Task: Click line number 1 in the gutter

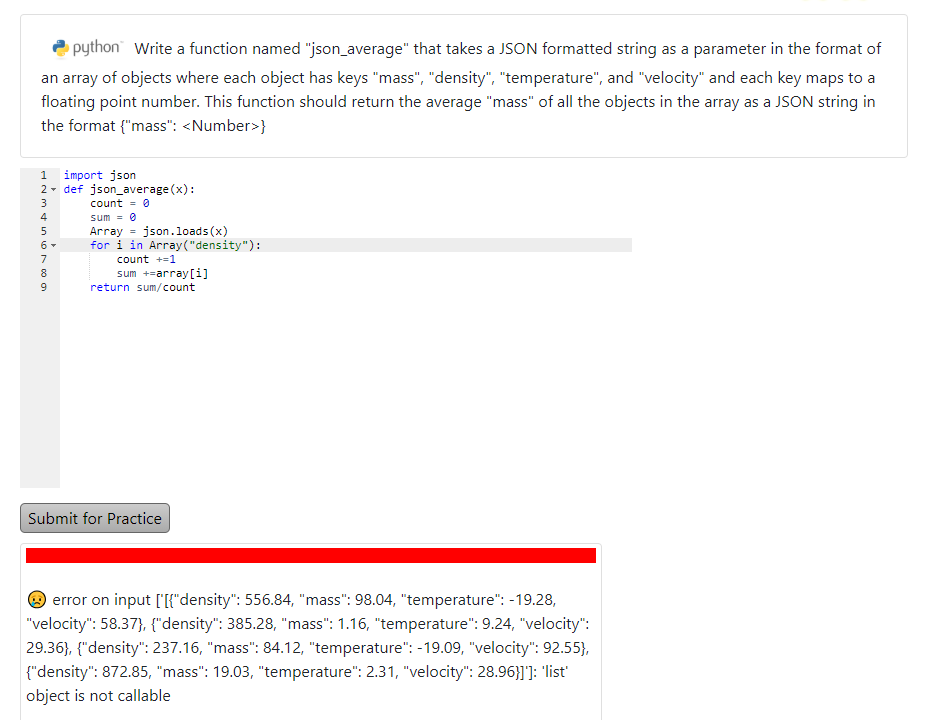Action: tap(43, 175)
